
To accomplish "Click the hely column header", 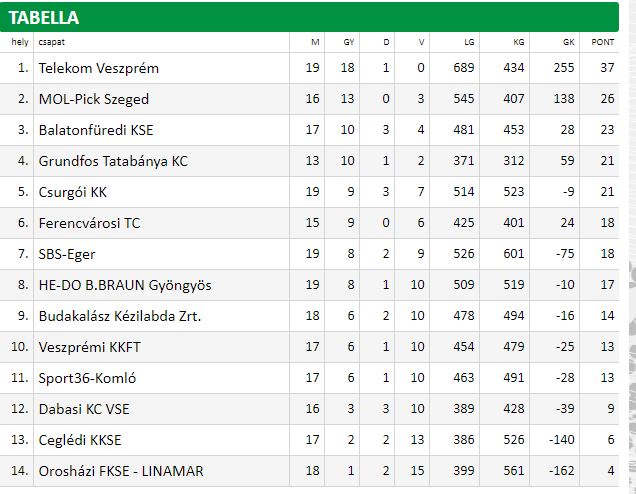I will tap(20, 42).
